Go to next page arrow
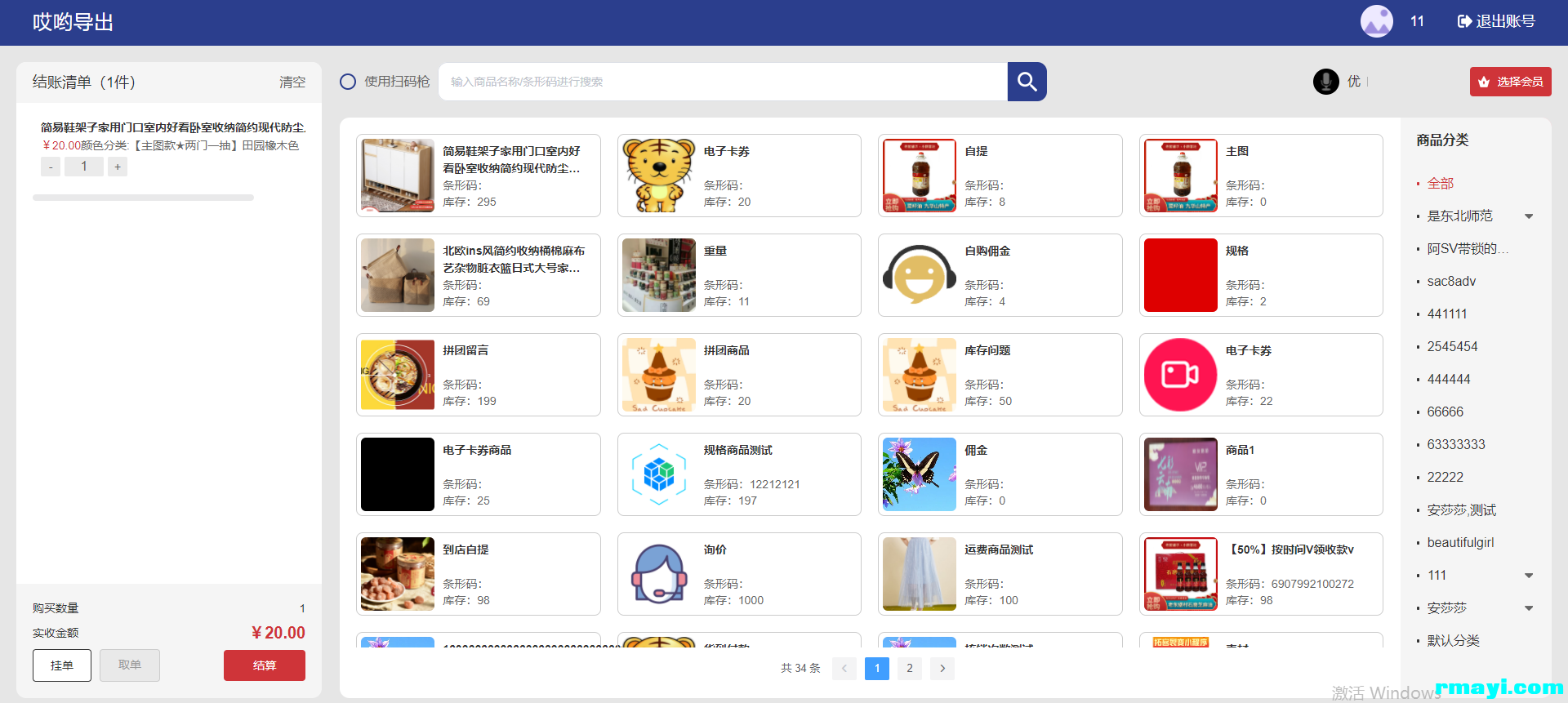The width and height of the screenshot is (1568, 703). point(942,668)
